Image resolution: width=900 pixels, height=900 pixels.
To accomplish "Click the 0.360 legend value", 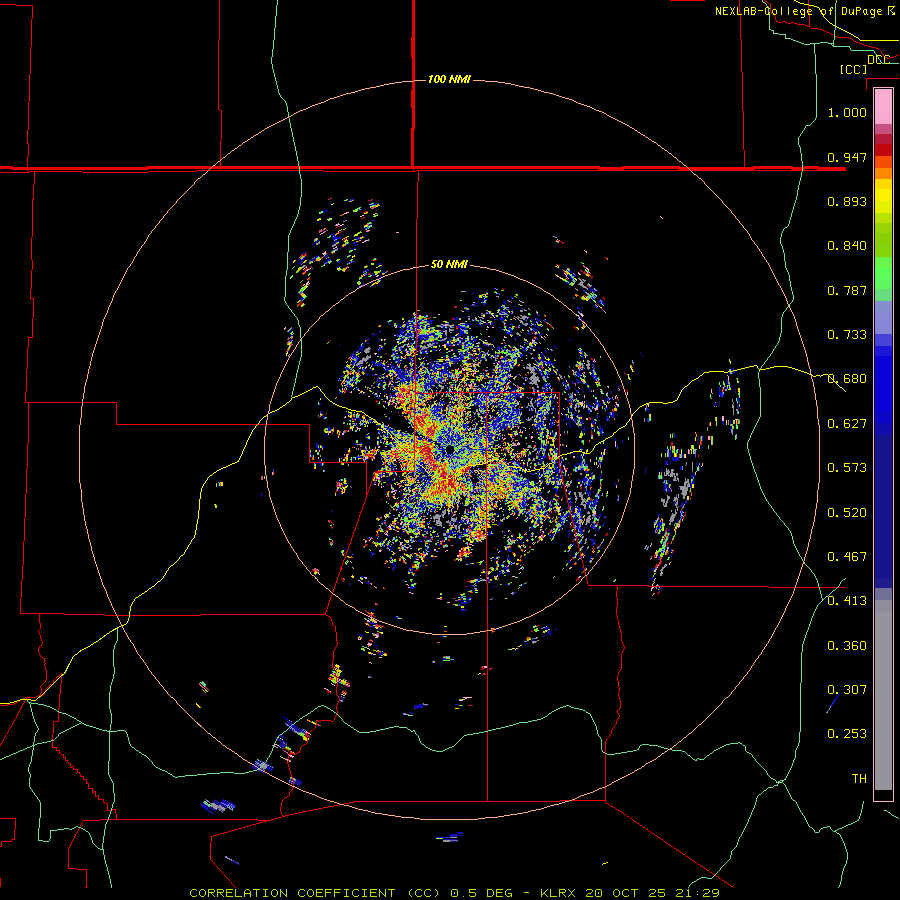I will [x=847, y=646].
